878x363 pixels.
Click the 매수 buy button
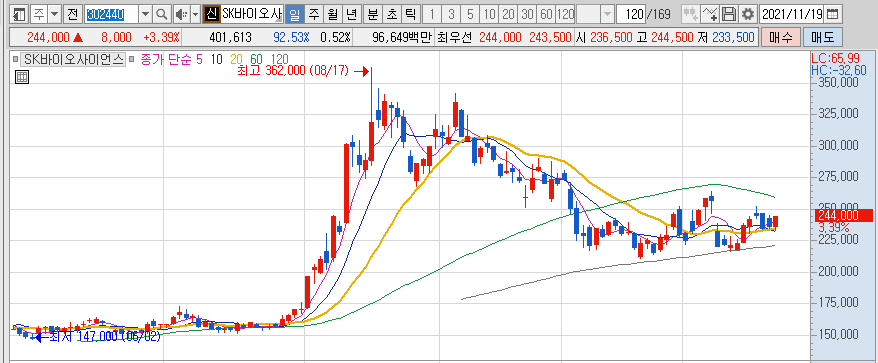point(780,38)
